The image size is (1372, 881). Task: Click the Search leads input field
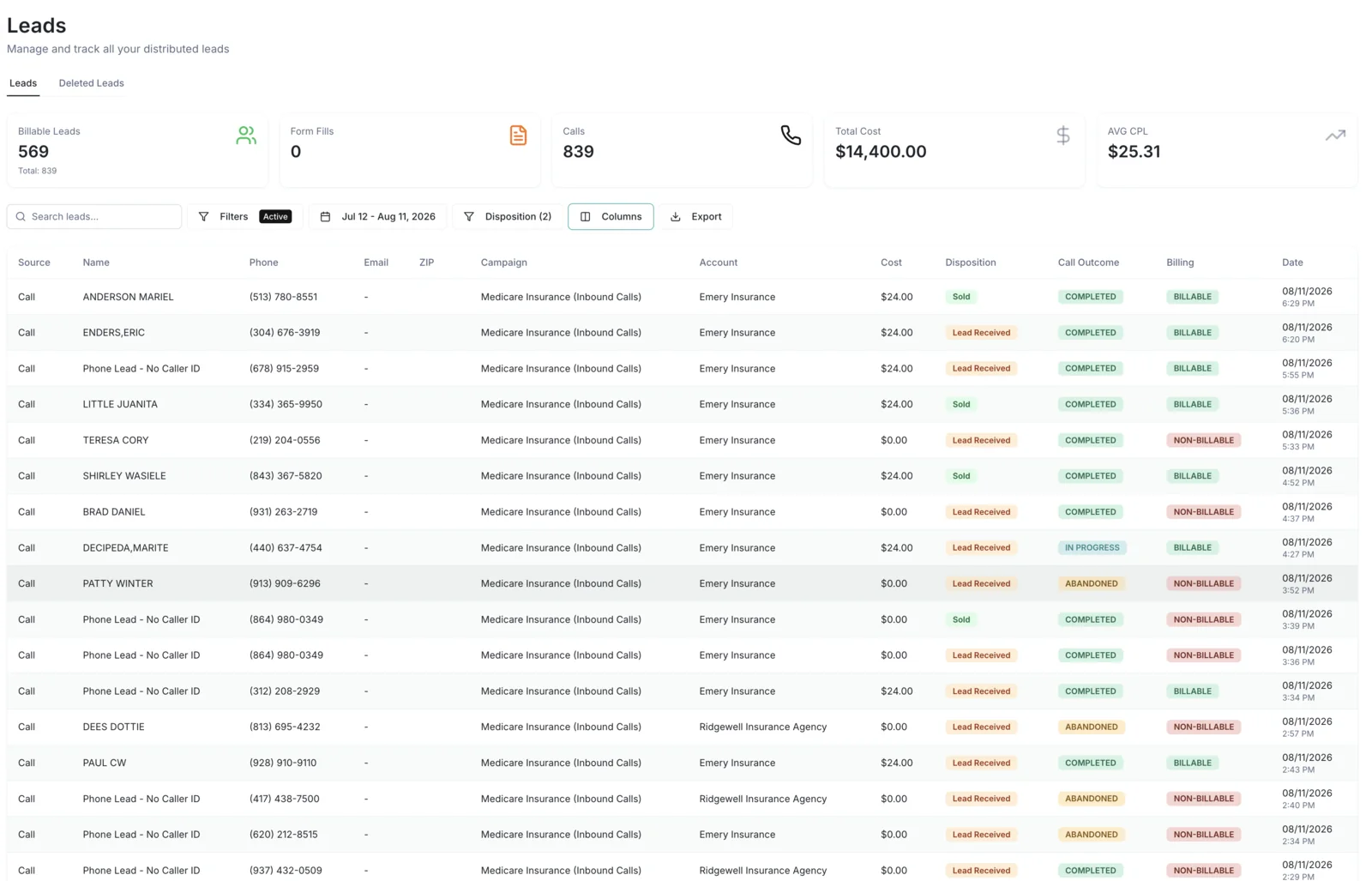click(x=94, y=217)
